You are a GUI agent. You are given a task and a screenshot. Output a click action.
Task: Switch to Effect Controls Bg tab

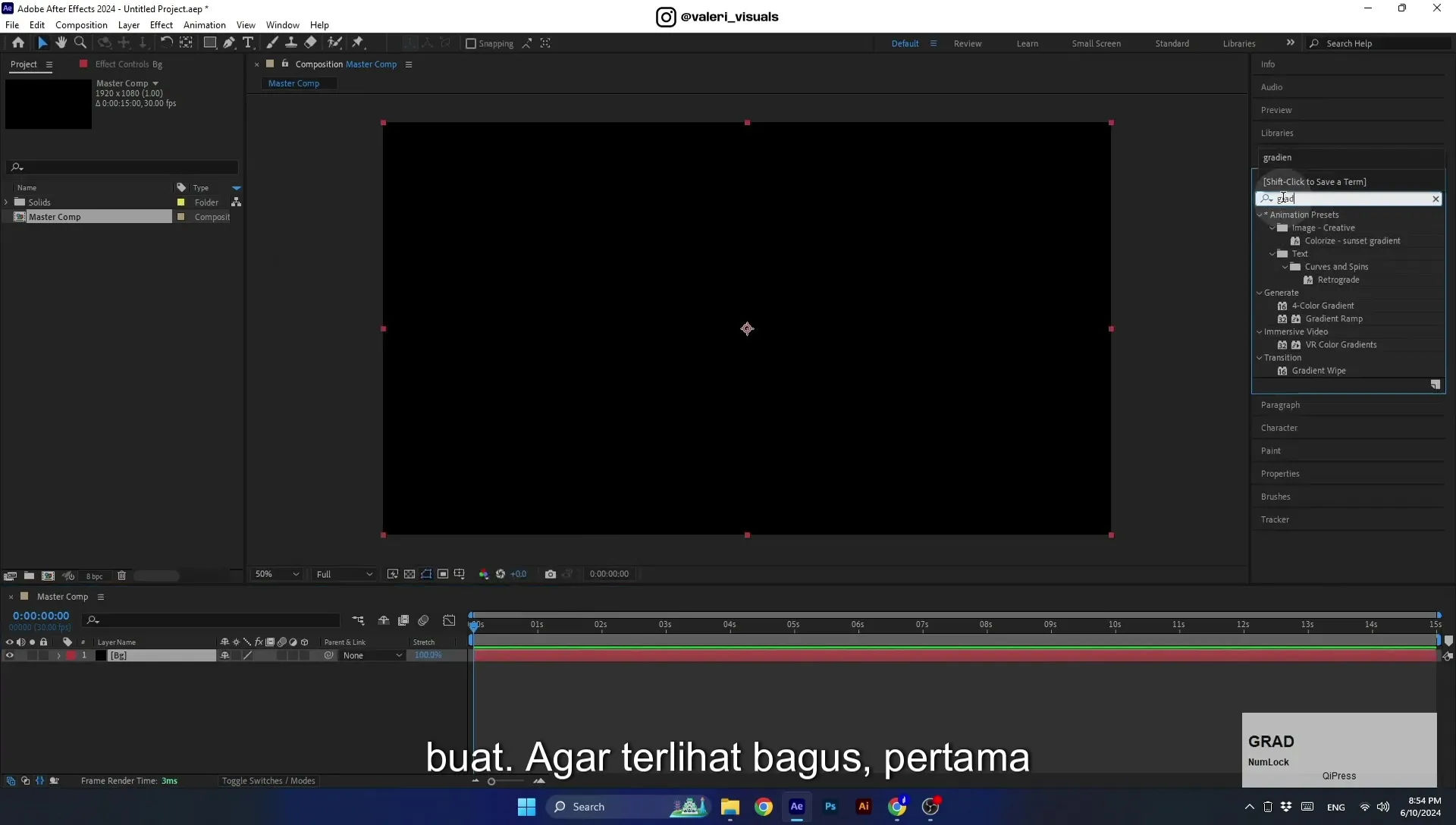128,64
